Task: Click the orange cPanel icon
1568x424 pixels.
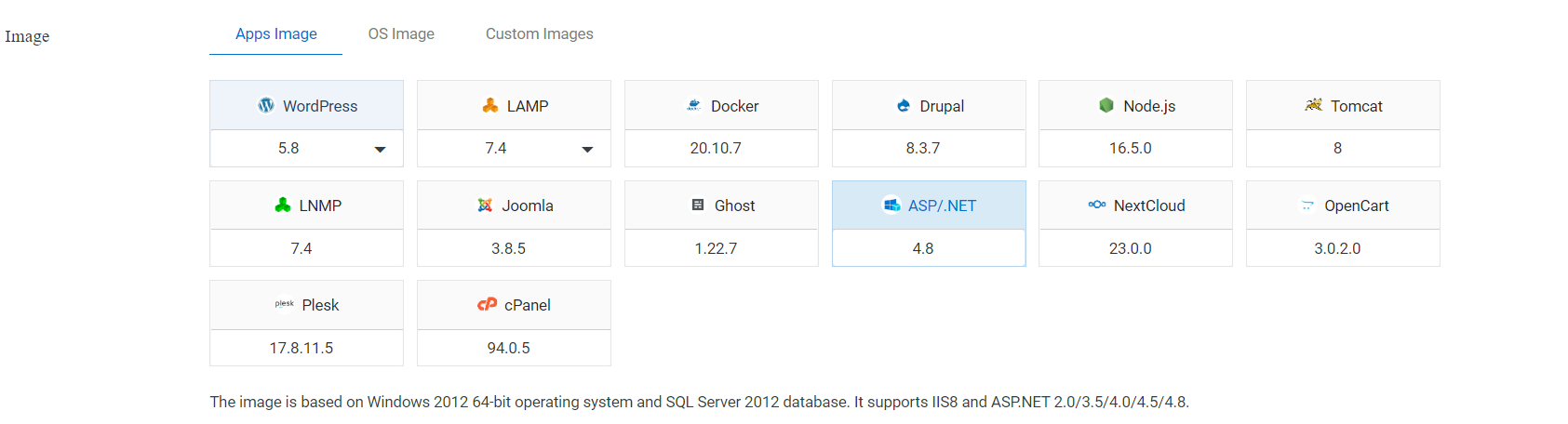Action: [x=487, y=304]
